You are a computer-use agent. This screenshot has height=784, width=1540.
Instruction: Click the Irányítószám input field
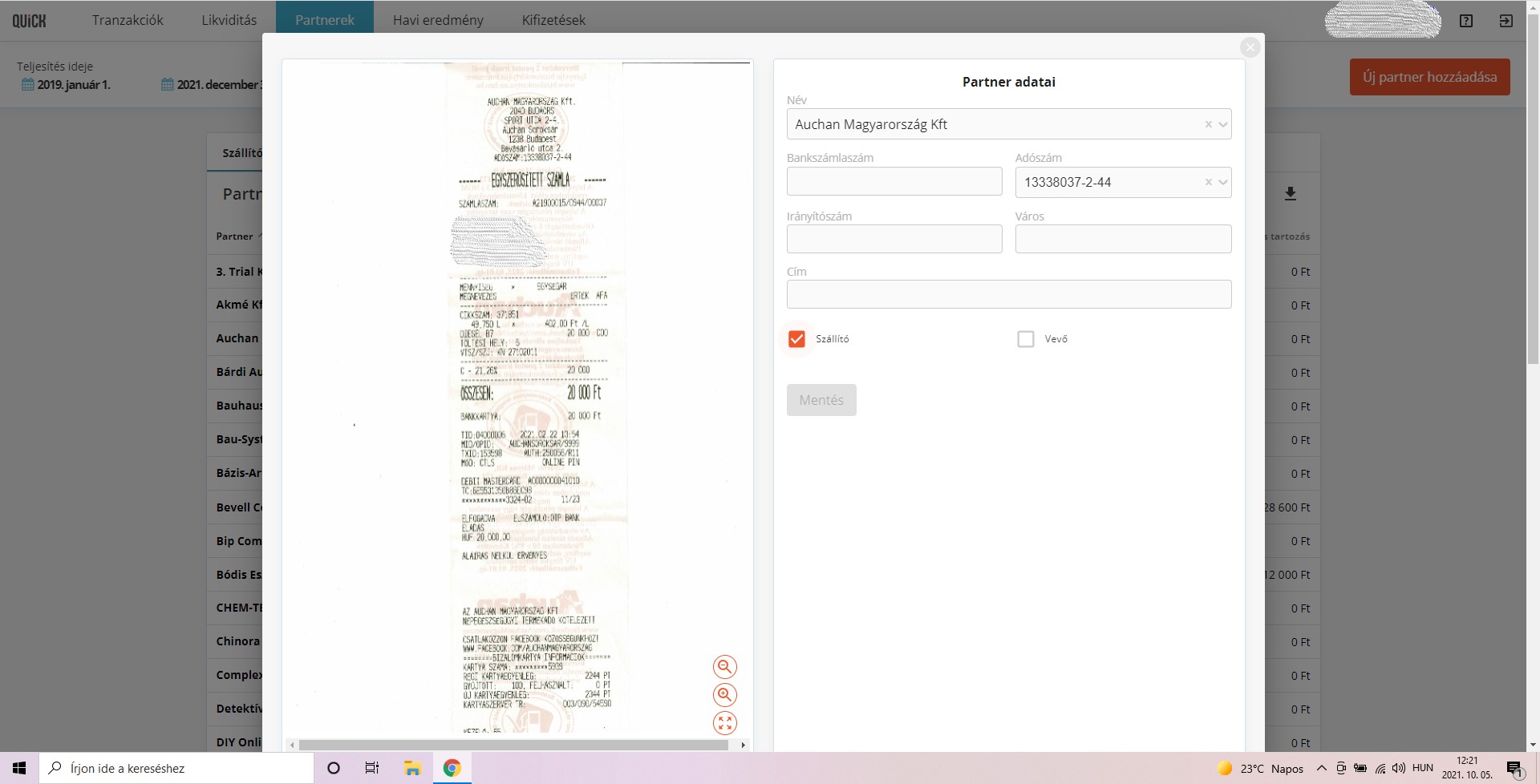point(894,239)
